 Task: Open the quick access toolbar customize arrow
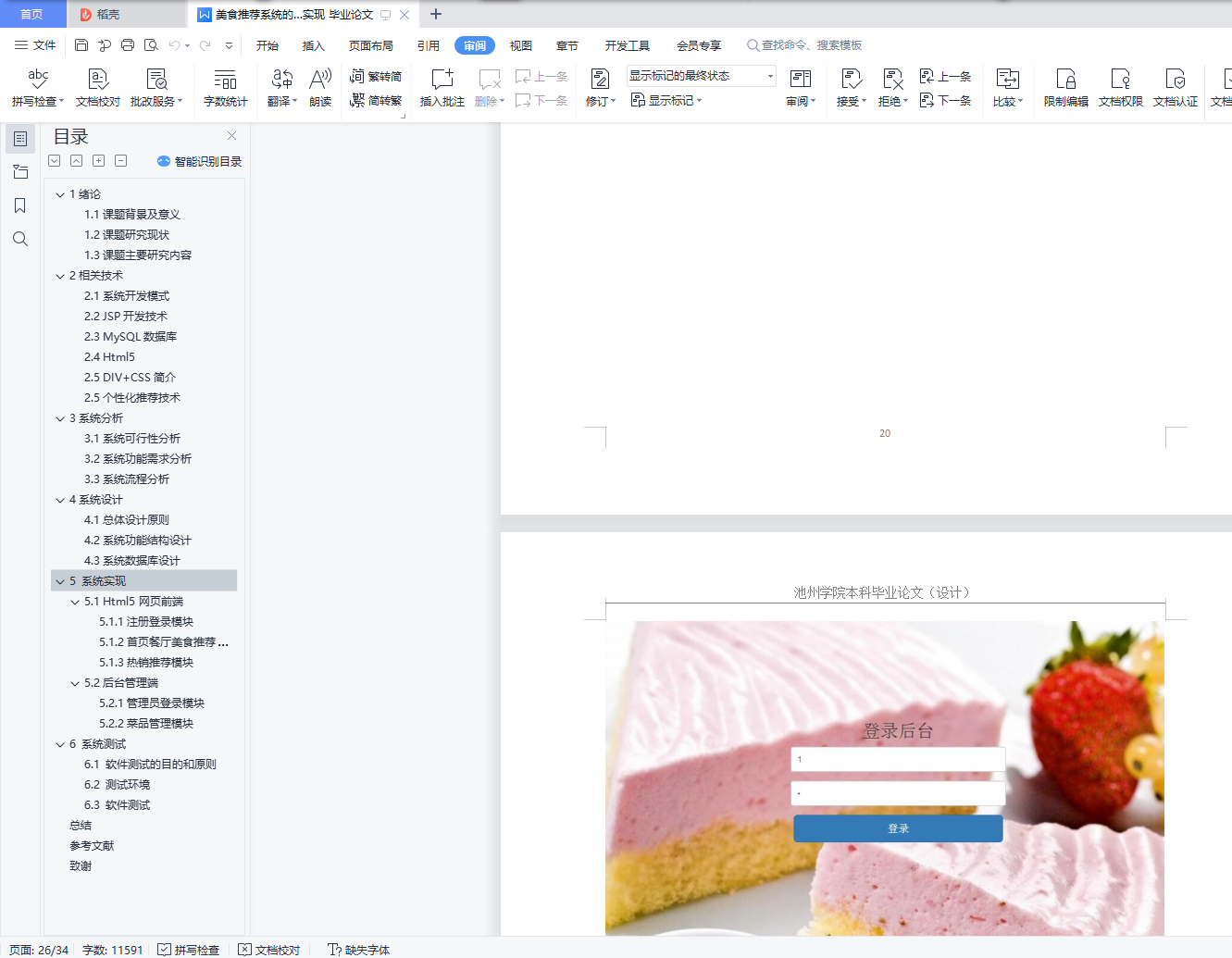[229, 44]
